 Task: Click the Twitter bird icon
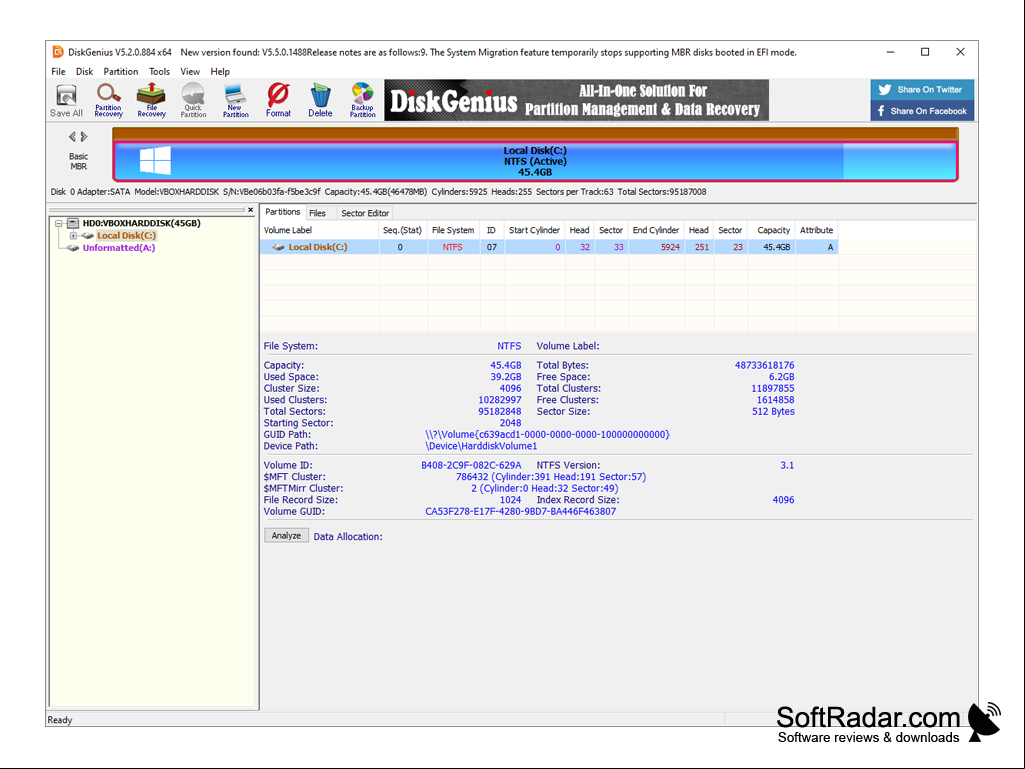click(x=884, y=90)
